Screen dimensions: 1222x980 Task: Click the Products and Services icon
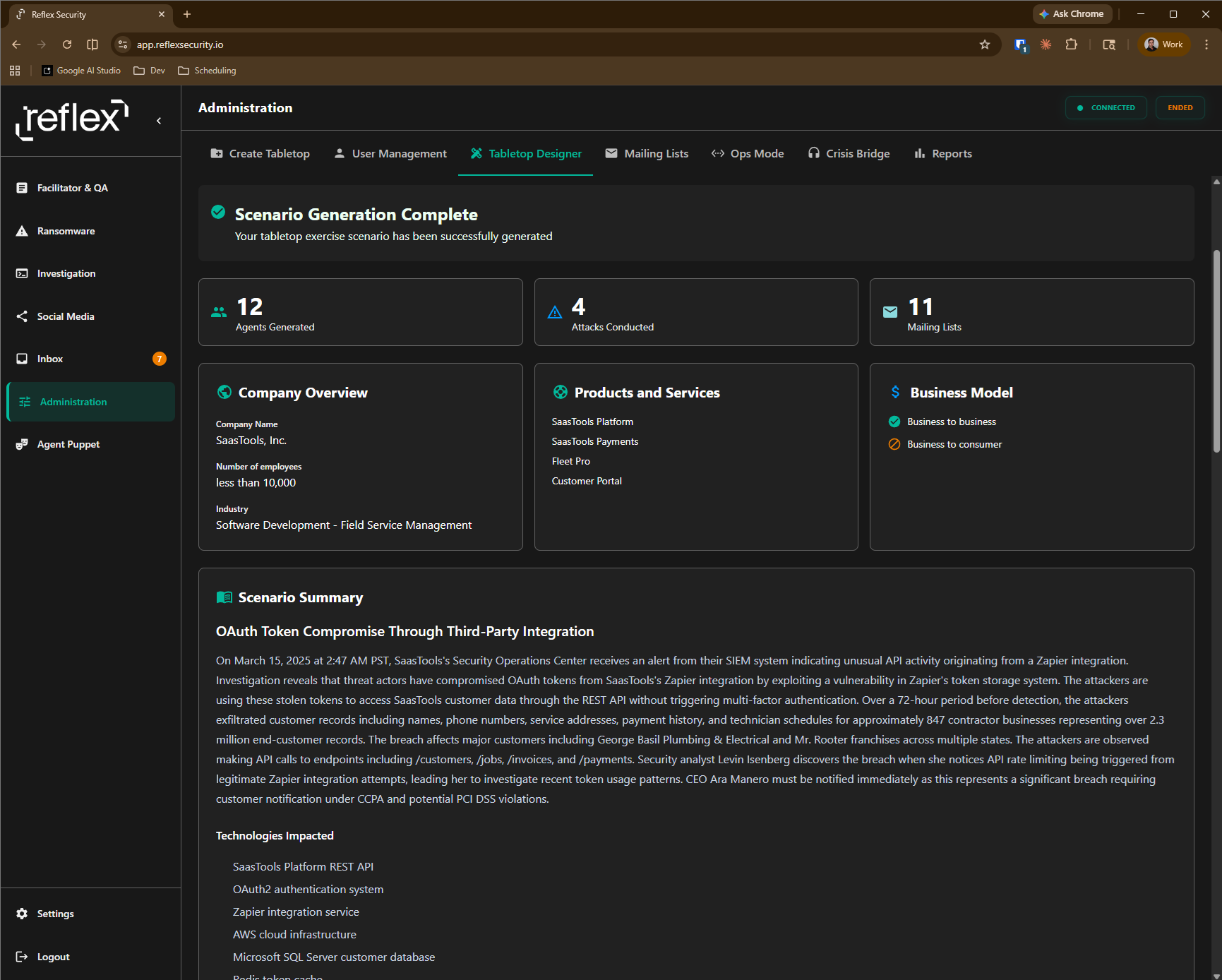[x=561, y=392]
